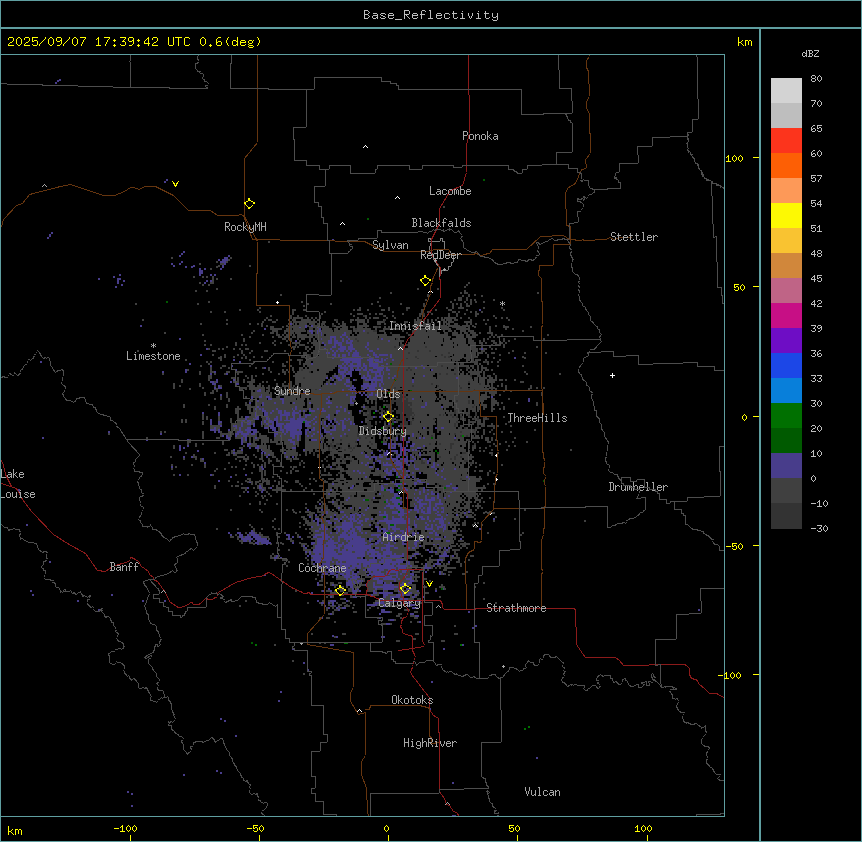
Task: Click the RedDeer city label
Action: 440,255
